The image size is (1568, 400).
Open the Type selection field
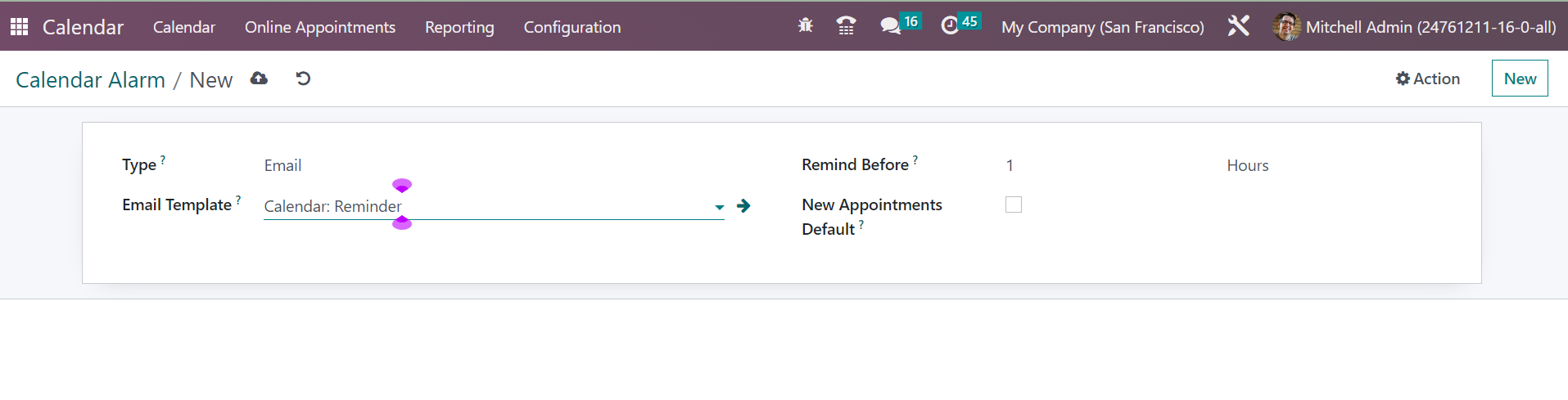(x=491, y=166)
